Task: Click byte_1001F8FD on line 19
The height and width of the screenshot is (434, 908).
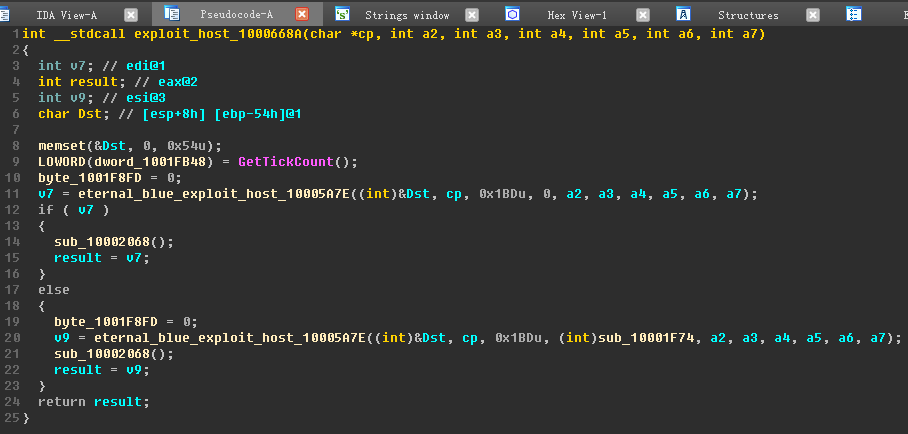Action: 106,322
